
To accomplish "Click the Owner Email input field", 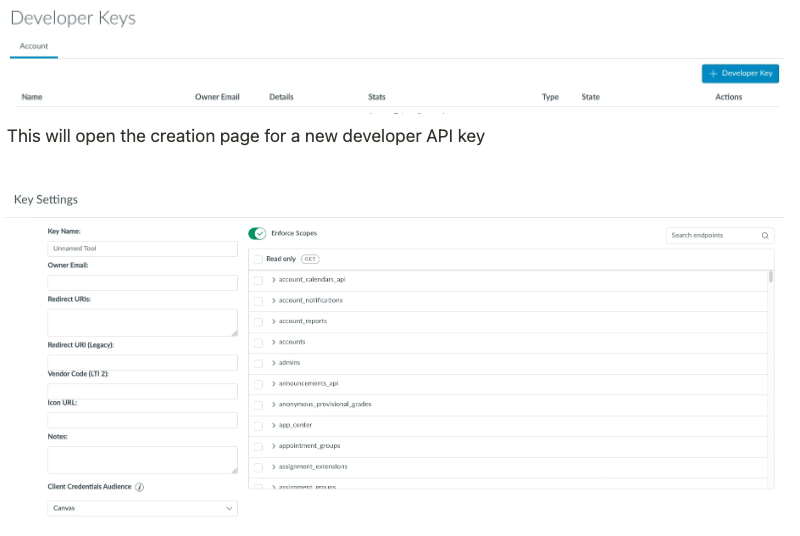I will [x=142, y=283].
